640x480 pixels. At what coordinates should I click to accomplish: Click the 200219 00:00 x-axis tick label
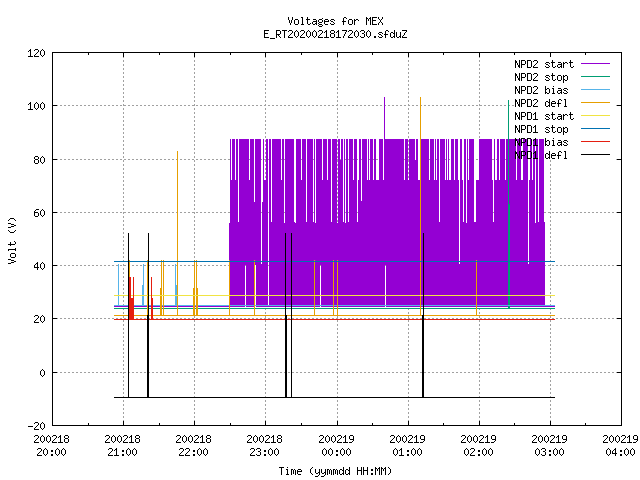click(336, 446)
